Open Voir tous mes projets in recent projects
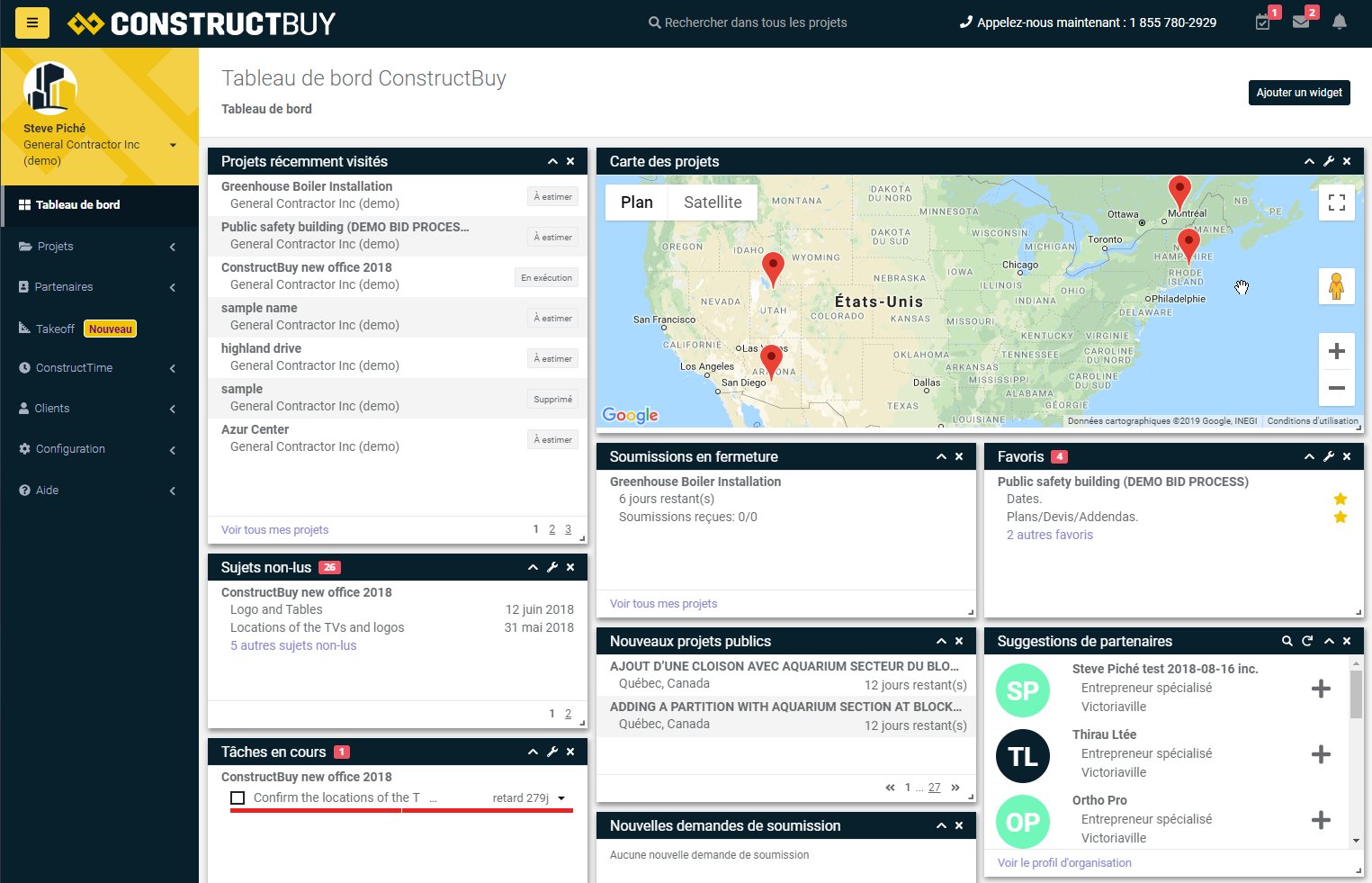Viewport: 1372px width, 883px height. [x=274, y=530]
